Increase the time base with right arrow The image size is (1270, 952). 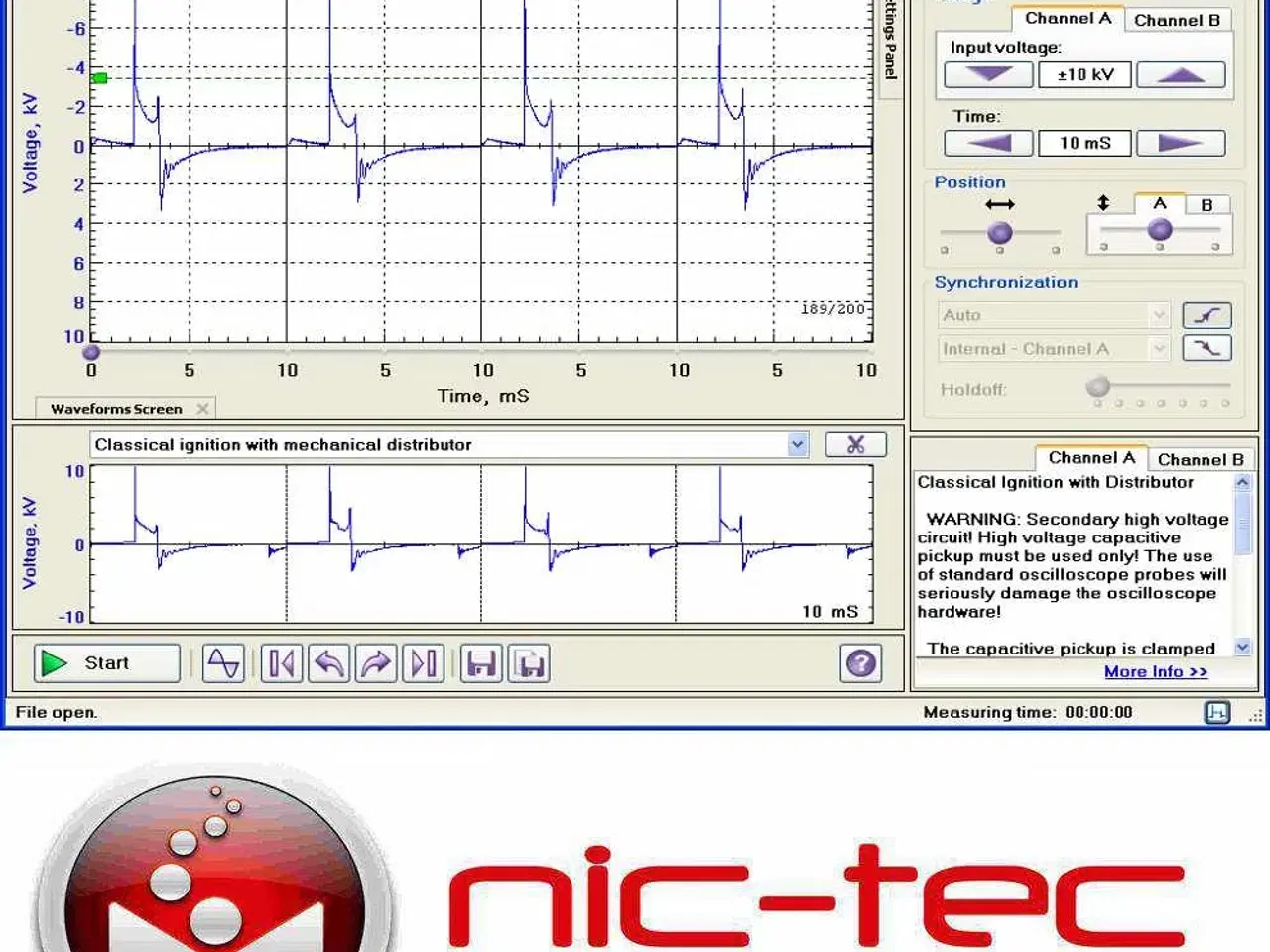point(1180,144)
